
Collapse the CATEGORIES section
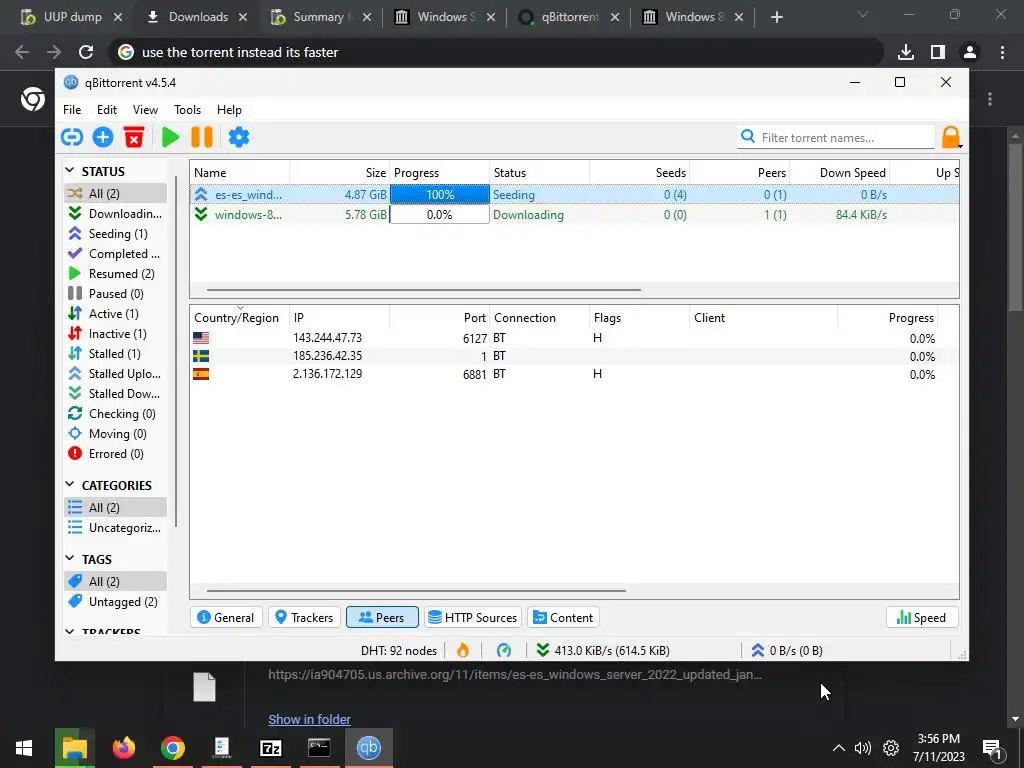point(70,485)
